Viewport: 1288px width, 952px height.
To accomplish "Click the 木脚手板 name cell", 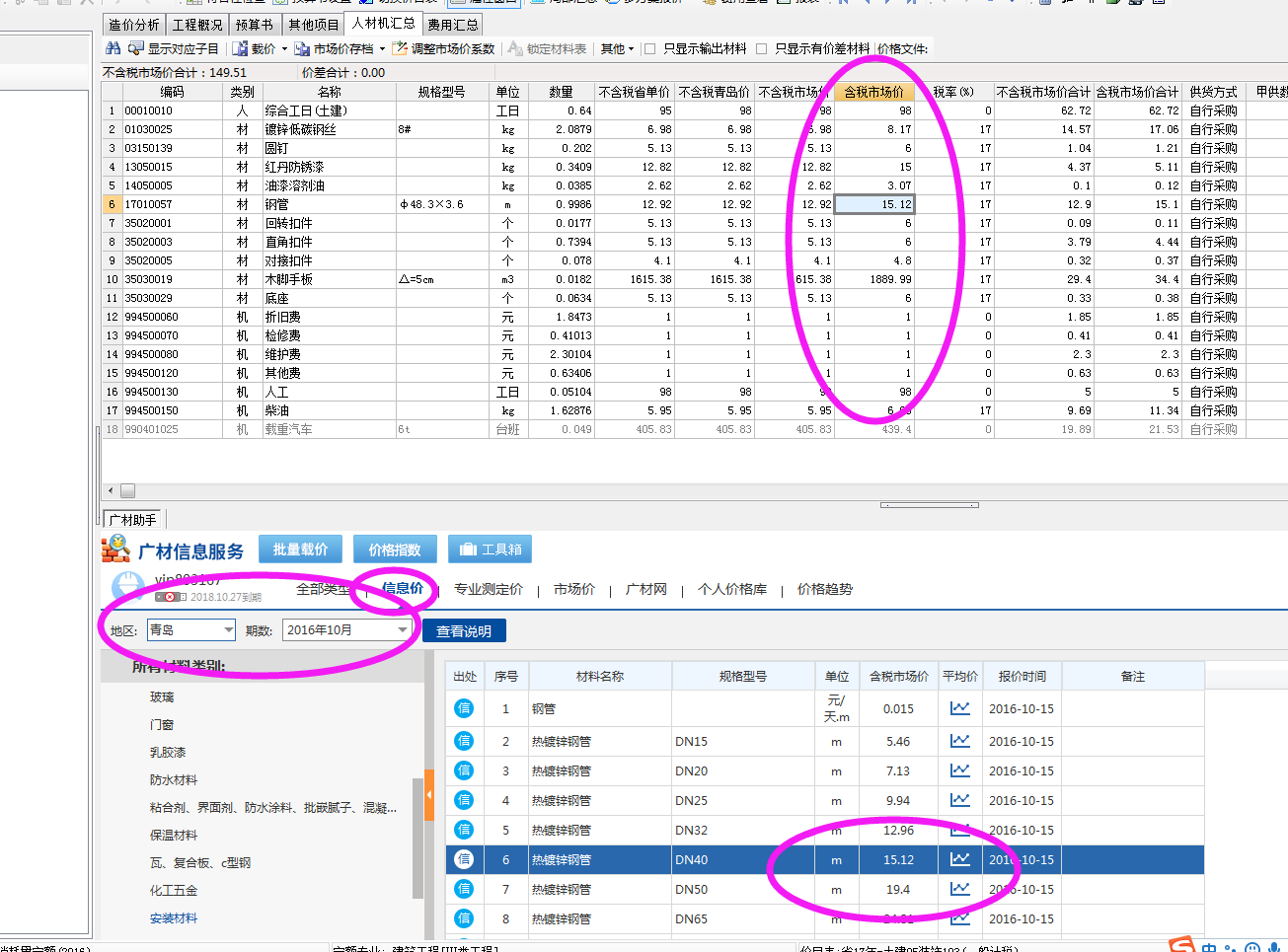I will (x=329, y=279).
